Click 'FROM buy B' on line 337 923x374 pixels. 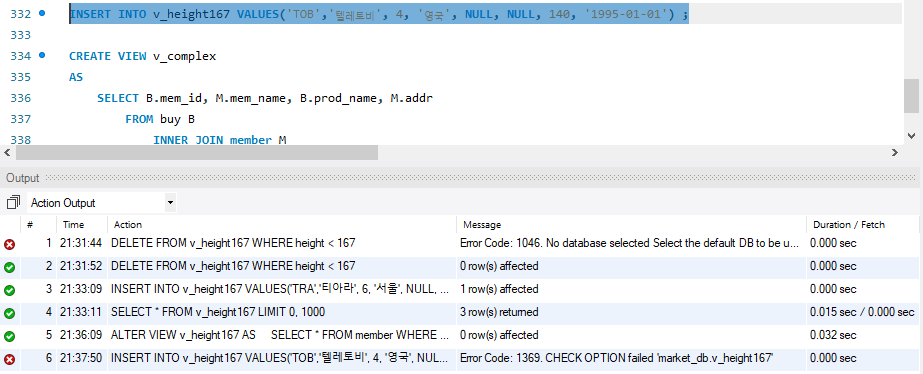coord(160,120)
